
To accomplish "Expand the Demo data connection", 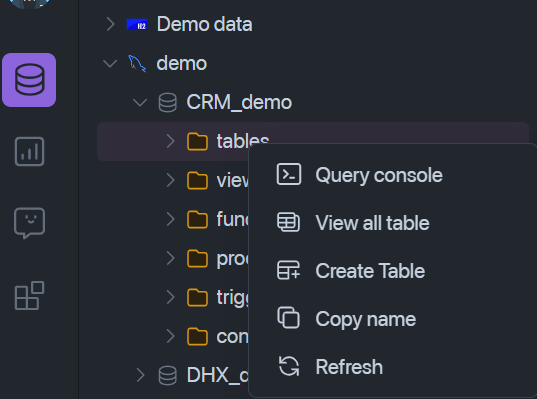I will [x=110, y=24].
